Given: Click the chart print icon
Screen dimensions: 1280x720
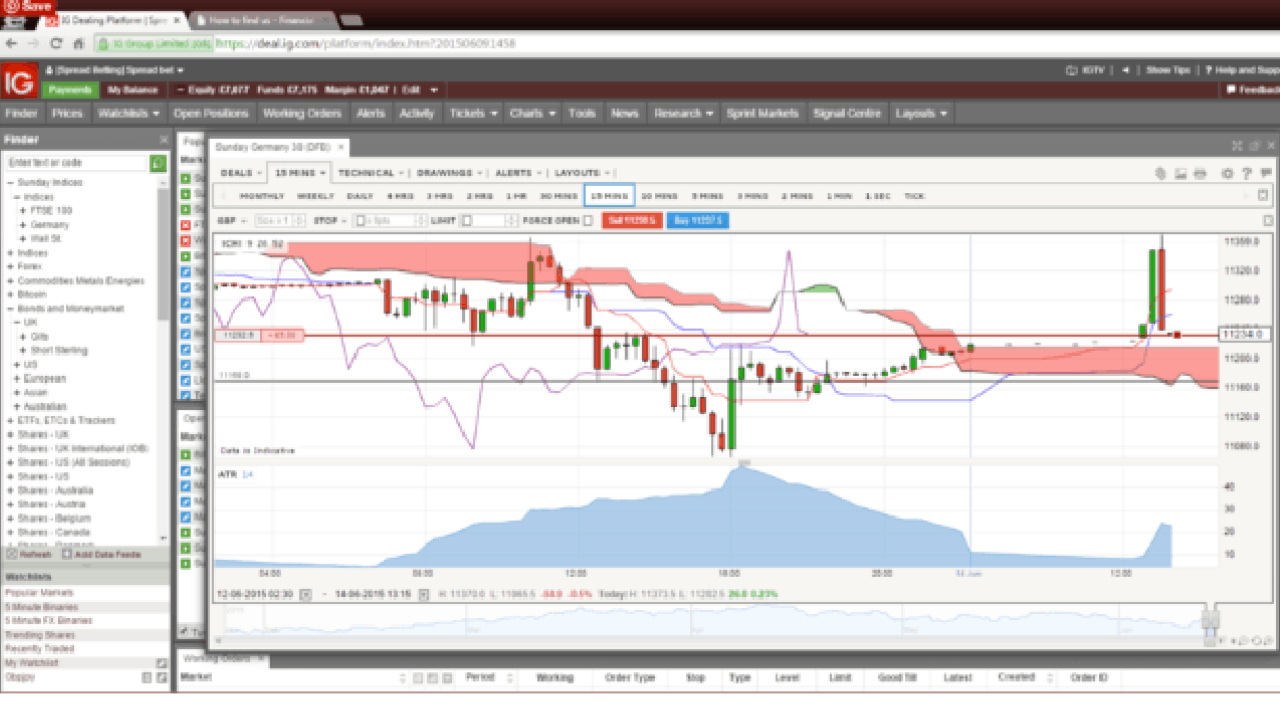Looking at the screenshot, I should coord(1200,173).
